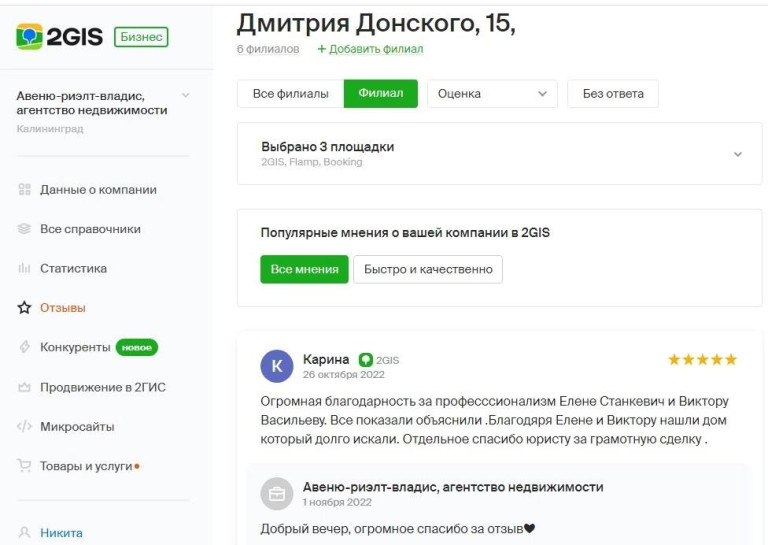Click the layers icon for all directories
The width and height of the screenshot is (768, 545).
tap(24, 229)
